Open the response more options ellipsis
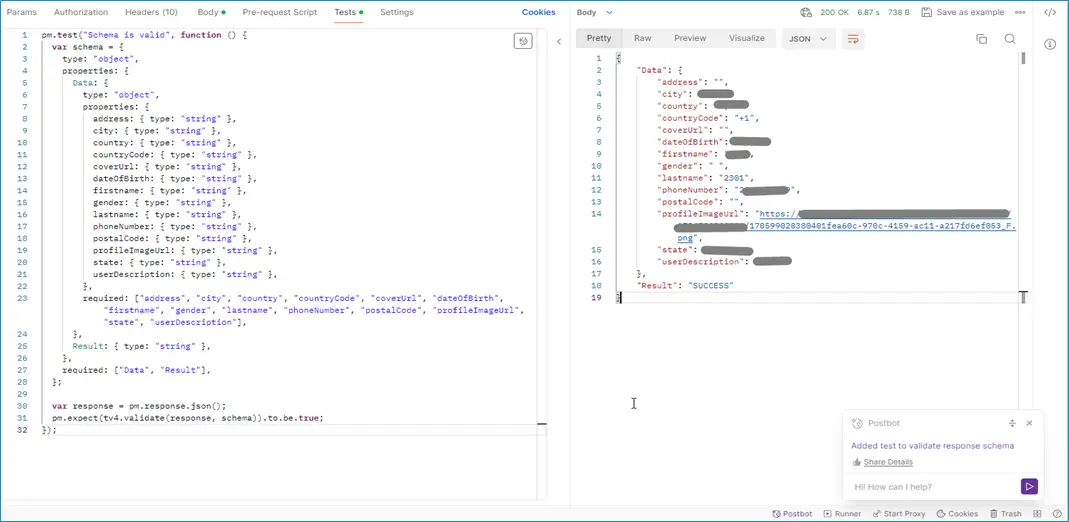 point(1020,12)
